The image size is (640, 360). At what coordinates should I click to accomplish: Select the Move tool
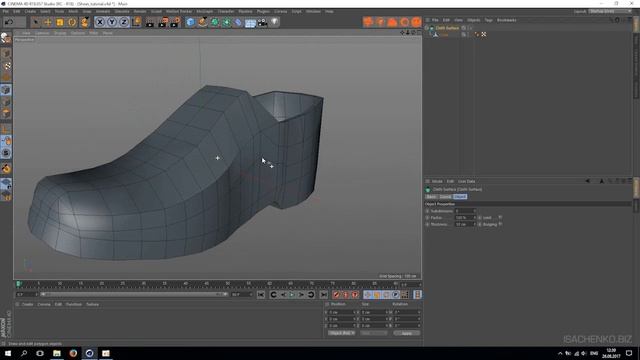[48, 22]
